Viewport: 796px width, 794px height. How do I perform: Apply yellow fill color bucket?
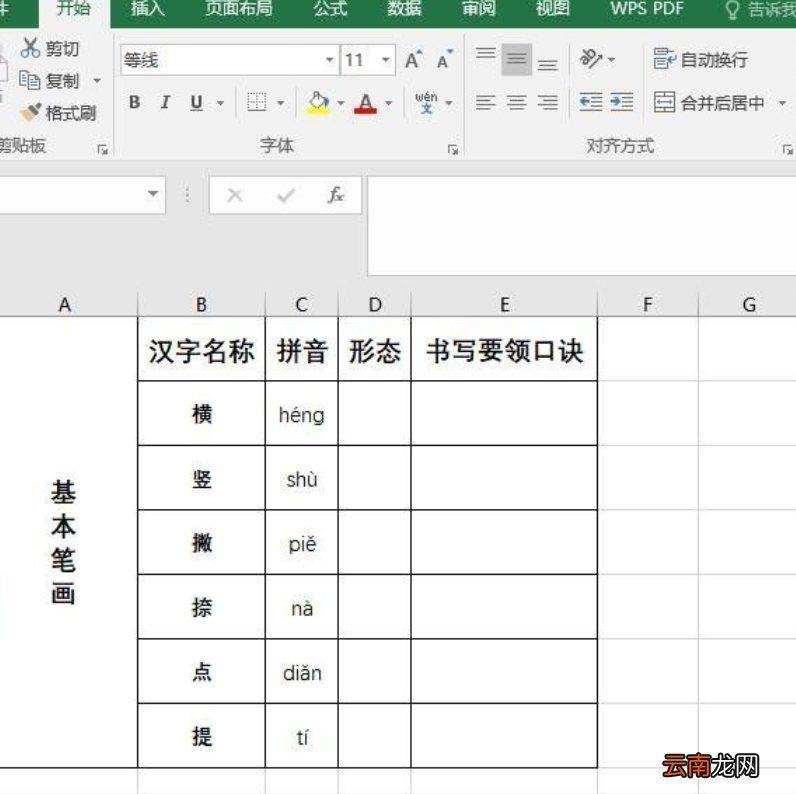(x=318, y=103)
